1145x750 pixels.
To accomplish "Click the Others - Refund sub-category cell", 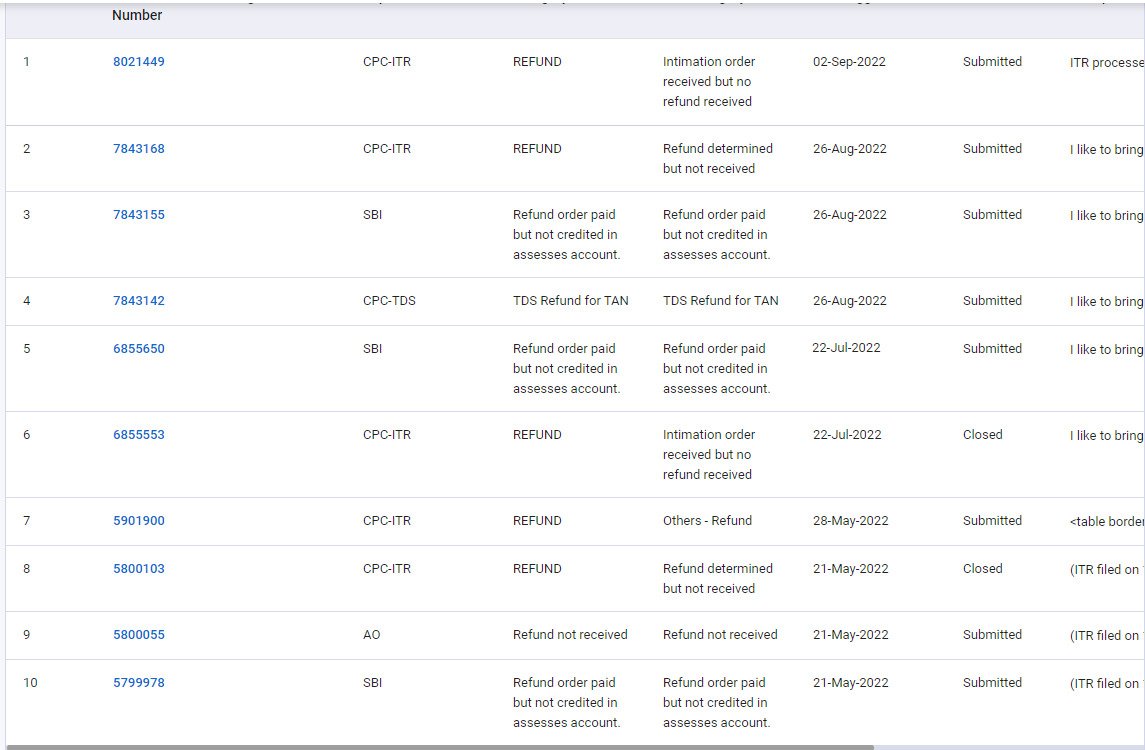I will click(x=708, y=520).
